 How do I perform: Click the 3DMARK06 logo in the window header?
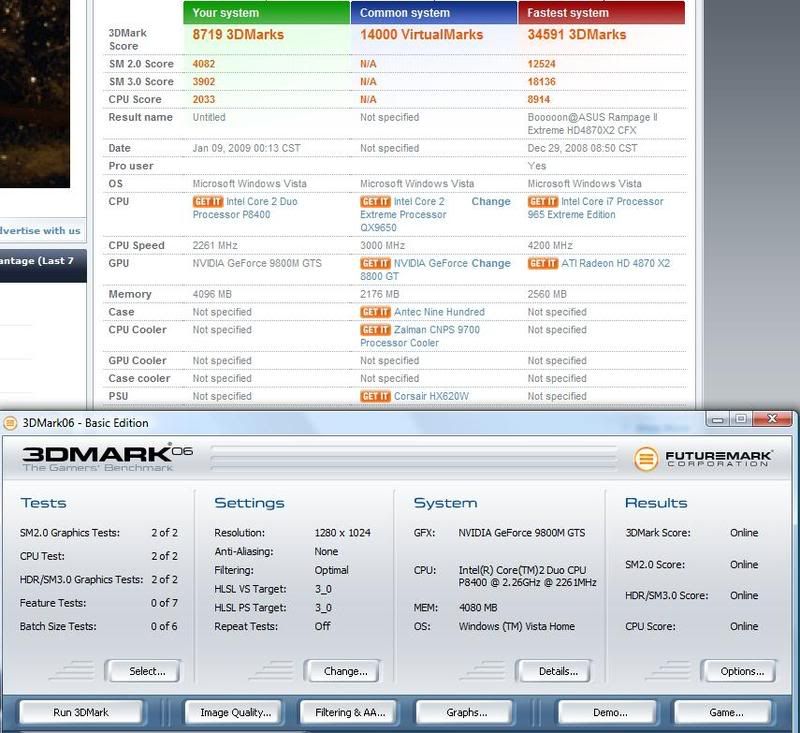tap(107, 457)
